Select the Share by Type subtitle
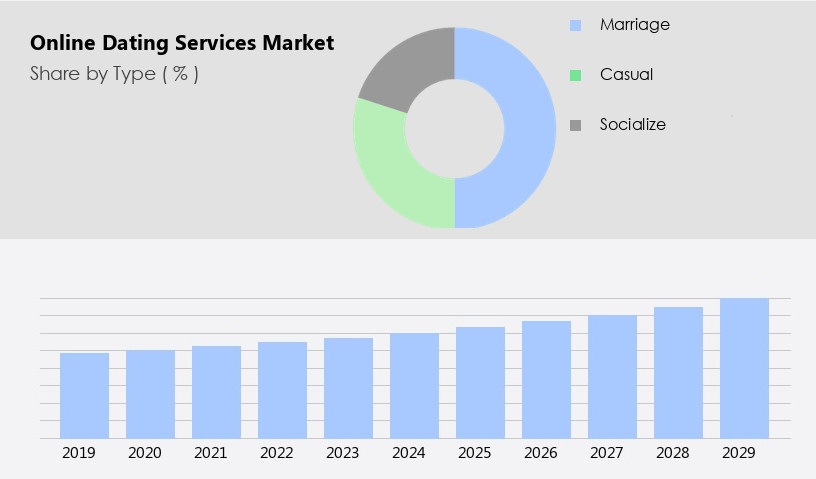Viewport: 816px width, 479px height. click(114, 74)
